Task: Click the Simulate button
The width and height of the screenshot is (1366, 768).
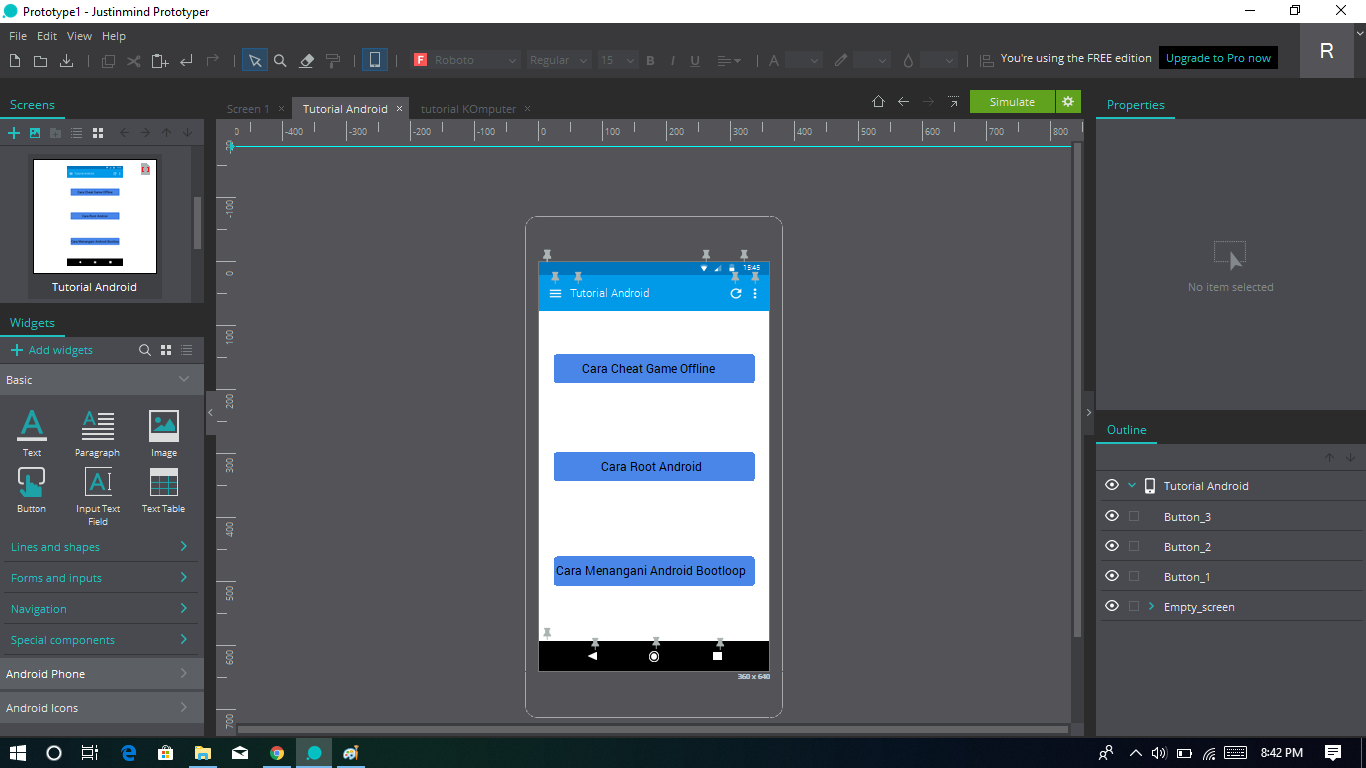Action: point(1011,101)
